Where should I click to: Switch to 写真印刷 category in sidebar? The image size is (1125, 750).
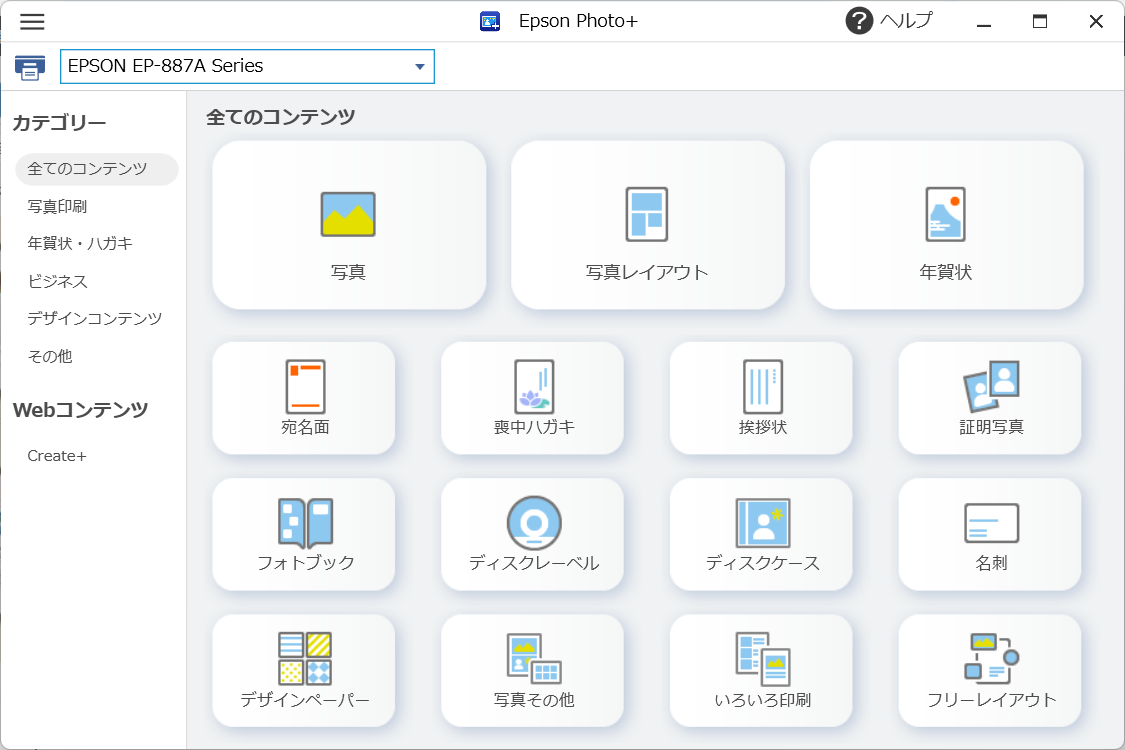[57, 207]
